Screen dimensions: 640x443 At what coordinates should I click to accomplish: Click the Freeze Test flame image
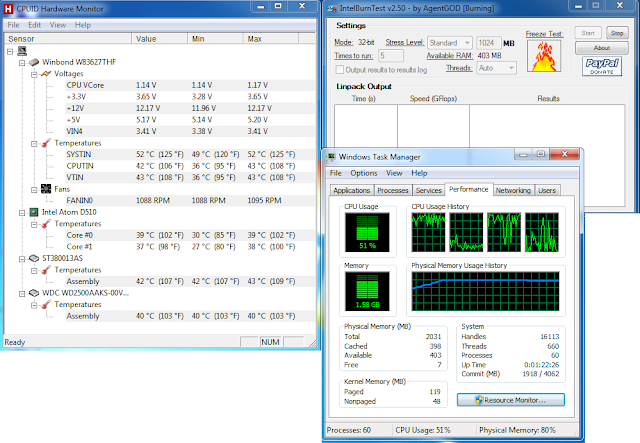pos(544,56)
